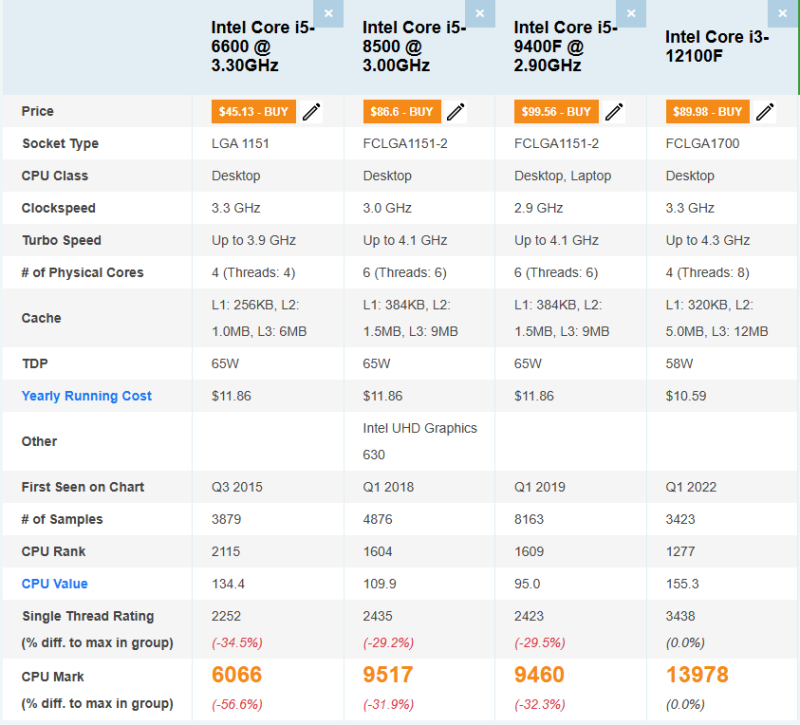Click the CPU value 155.3

[682, 584]
